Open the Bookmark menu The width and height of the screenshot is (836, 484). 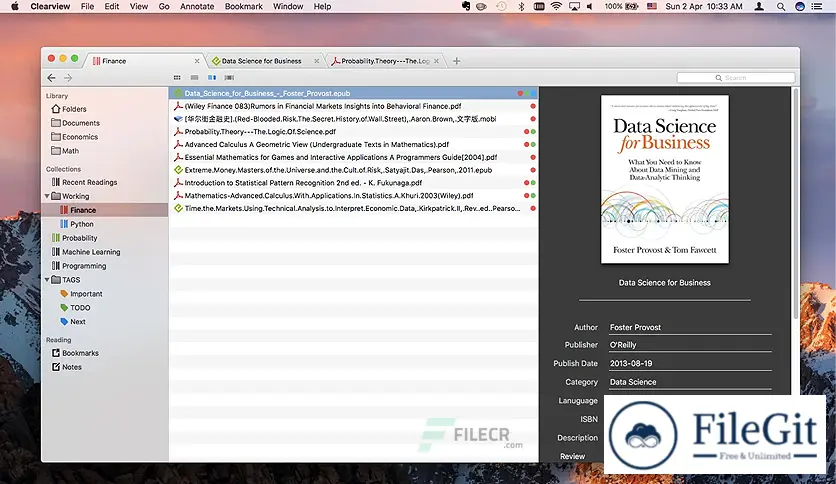click(x=244, y=6)
